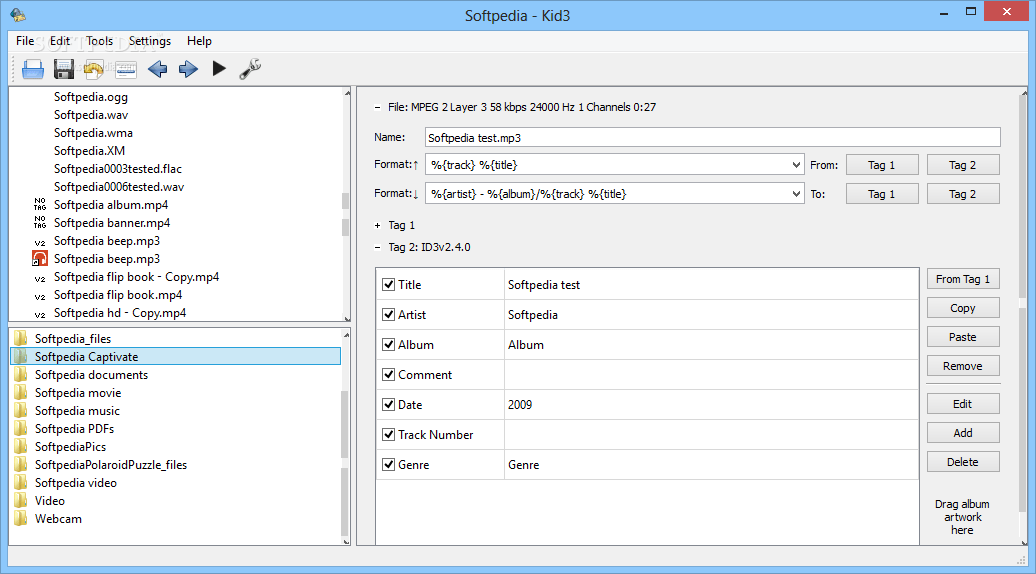Click the Open folder toolbar icon
The height and width of the screenshot is (574, 1036).
click(x=32, y=69)
